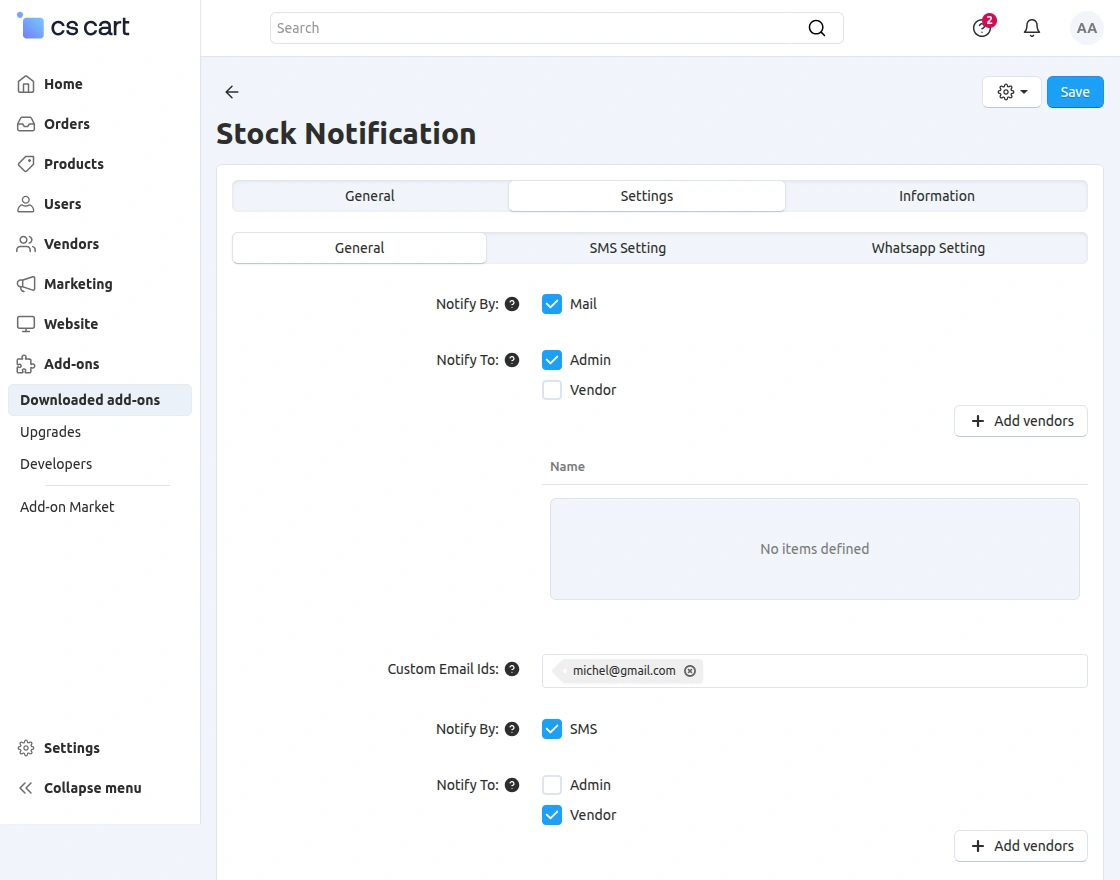Click into the Custom Email Ids field

point(890,671)
